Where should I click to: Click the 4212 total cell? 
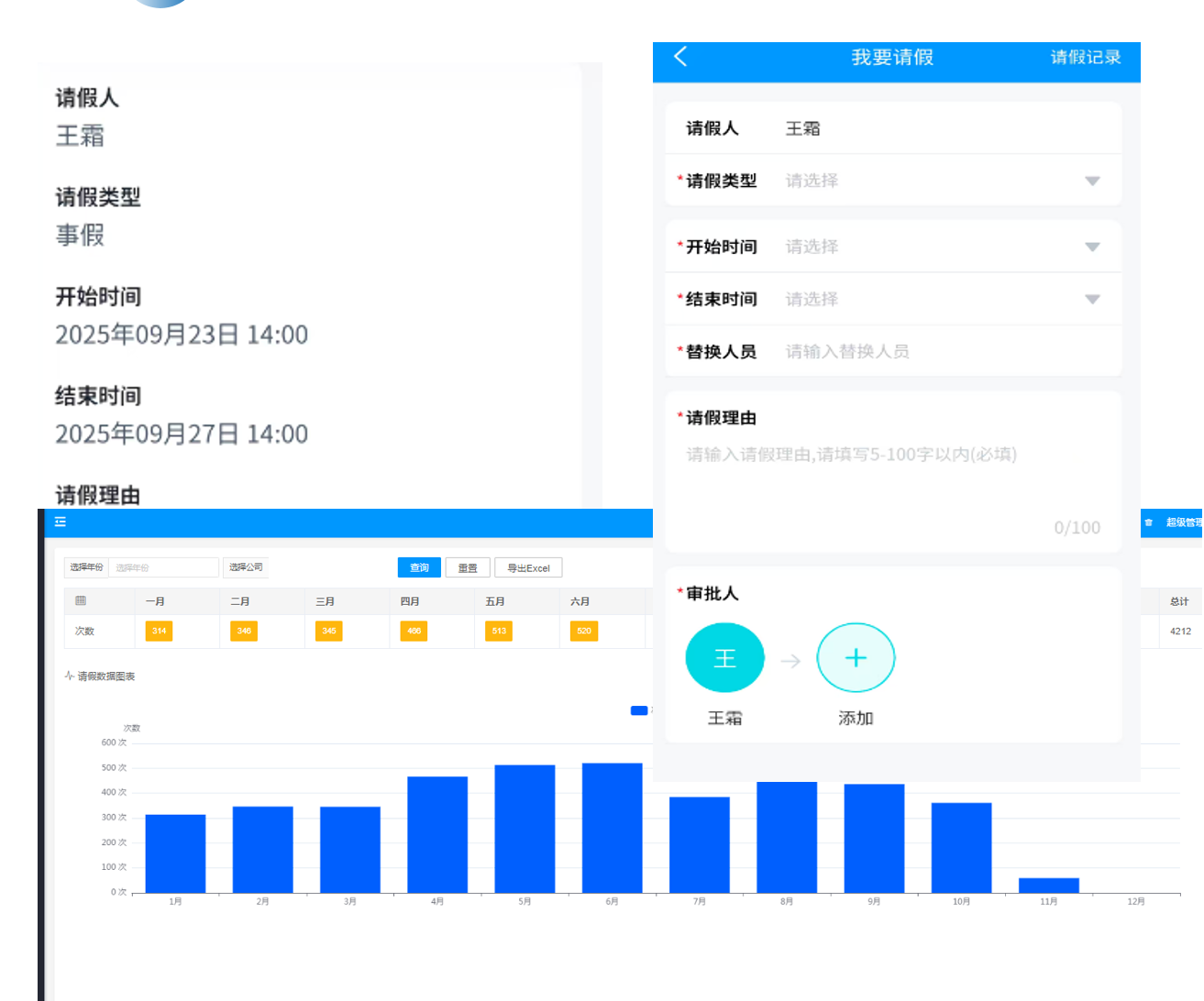(x=1180, y=632)
